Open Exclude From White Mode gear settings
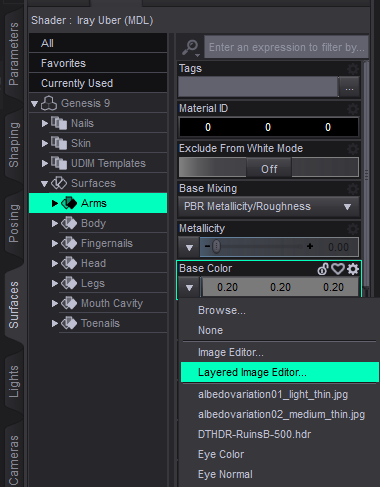Screen dimensions: 380x487 click(x=353, y=149)
